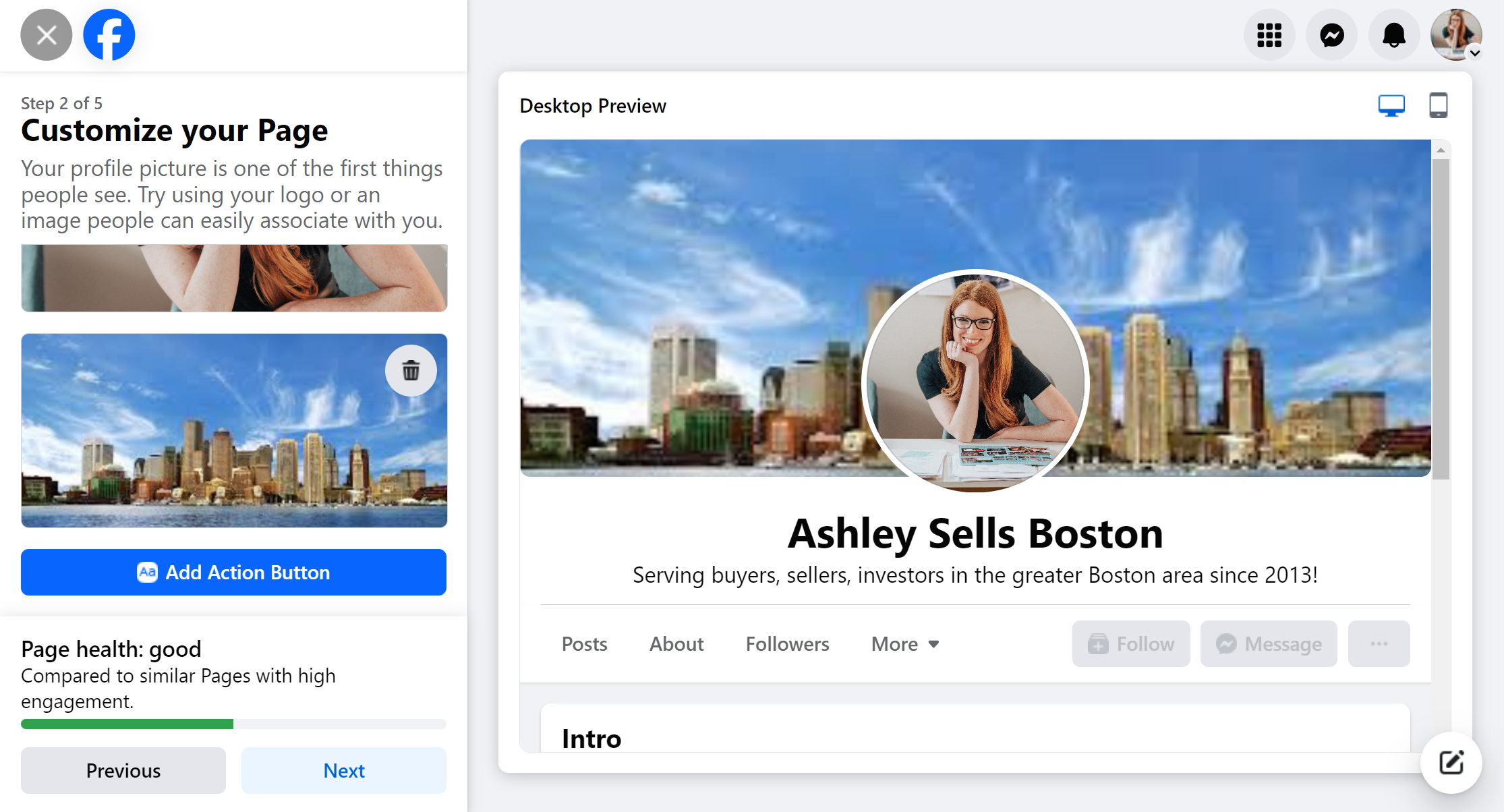Switch to mobile preview mode
The height and width of the screenshot is (812, 1504).
coord(1438,105)
